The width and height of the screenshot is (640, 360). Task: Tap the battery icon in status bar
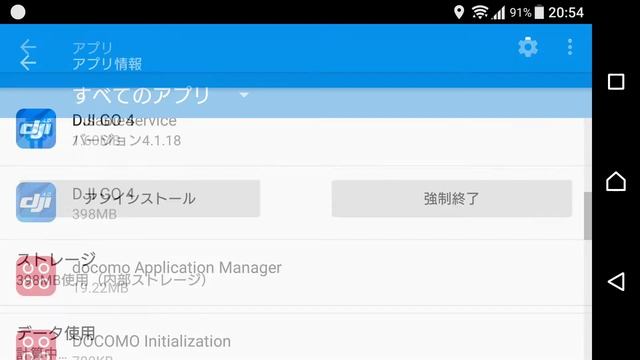click(x=539, y=12)
